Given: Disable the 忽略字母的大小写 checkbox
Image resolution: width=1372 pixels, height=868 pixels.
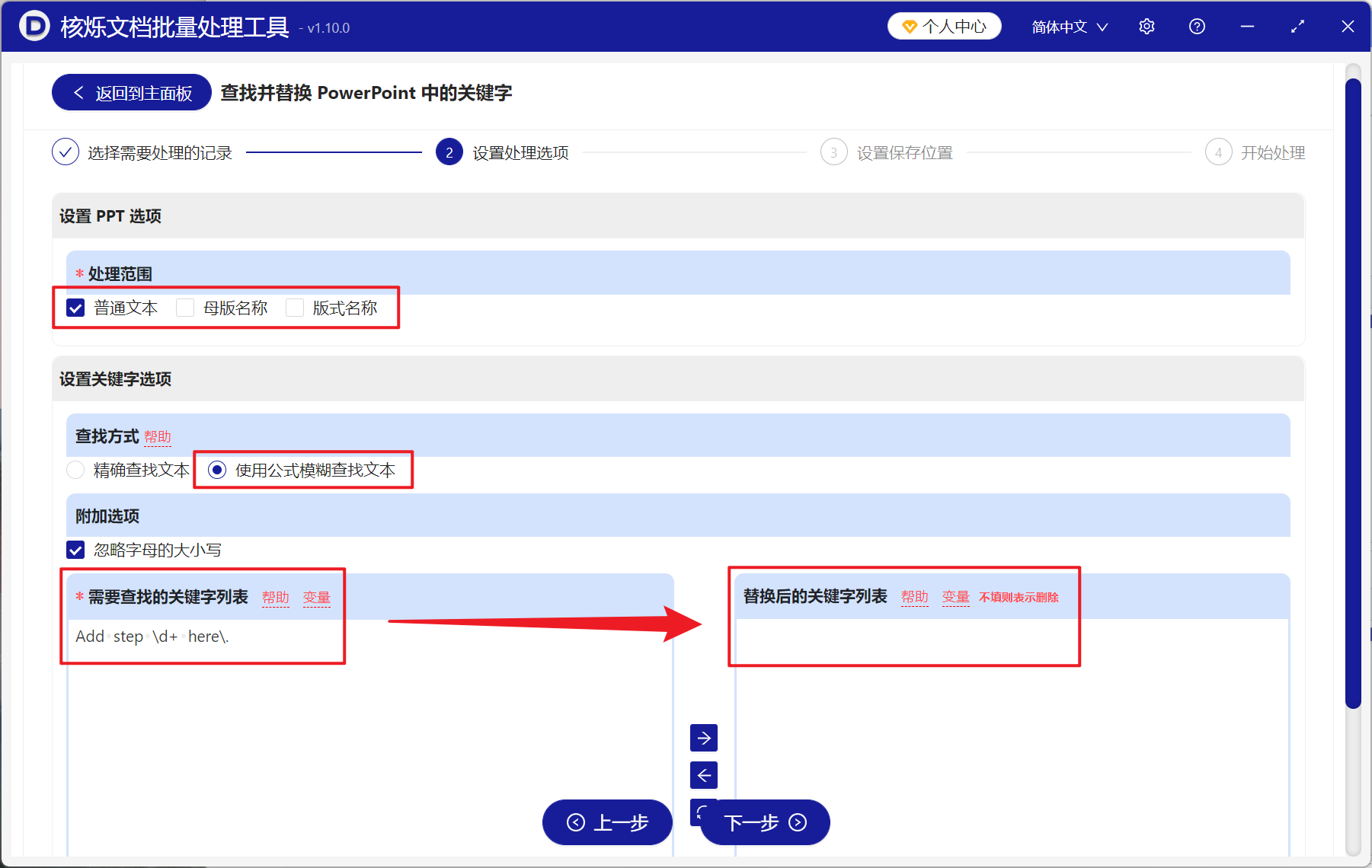Looking at the screenshot, I should (x=75, y=550).
